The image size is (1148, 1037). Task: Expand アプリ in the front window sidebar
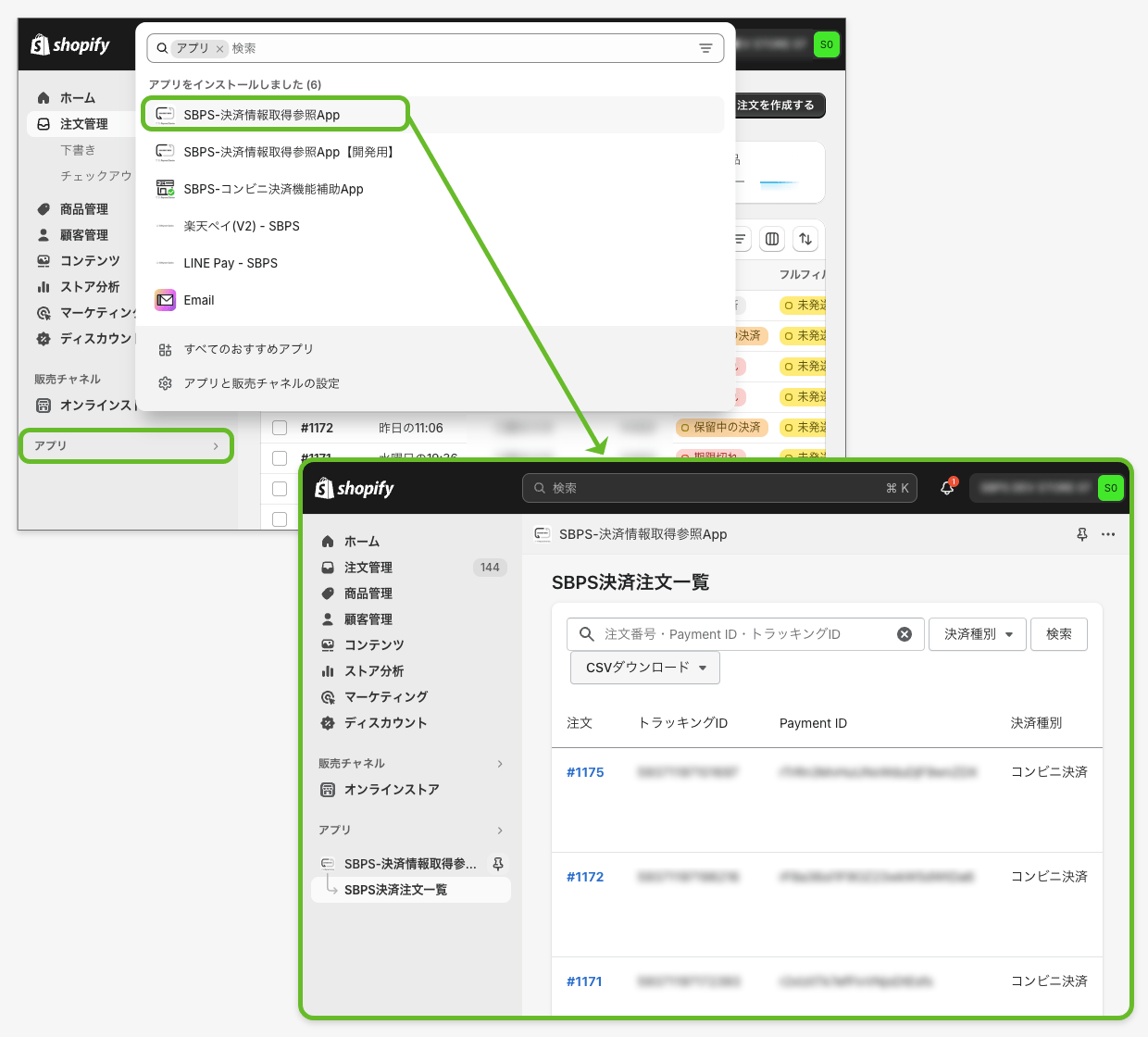pyautogui.click(x=412, y=831)
